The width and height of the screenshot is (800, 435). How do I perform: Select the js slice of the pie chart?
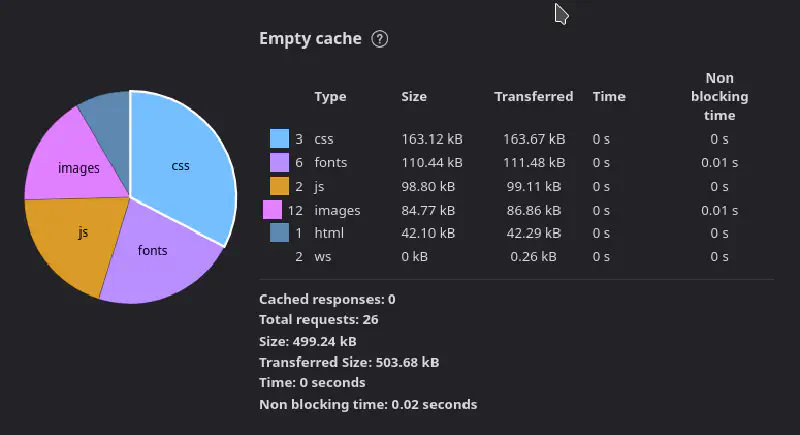[82, 235]
